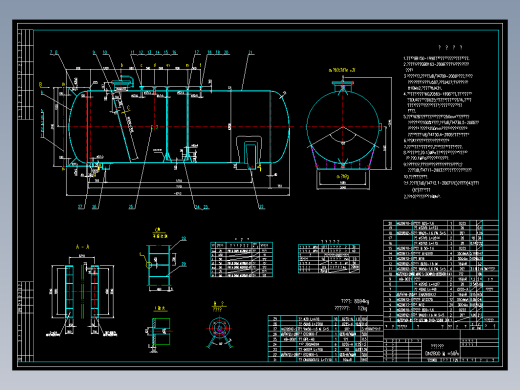The width and height of the screenshot is (520, 390).
Task: Click the manhole nozzle on top of tank
Action: coord(122,83)
